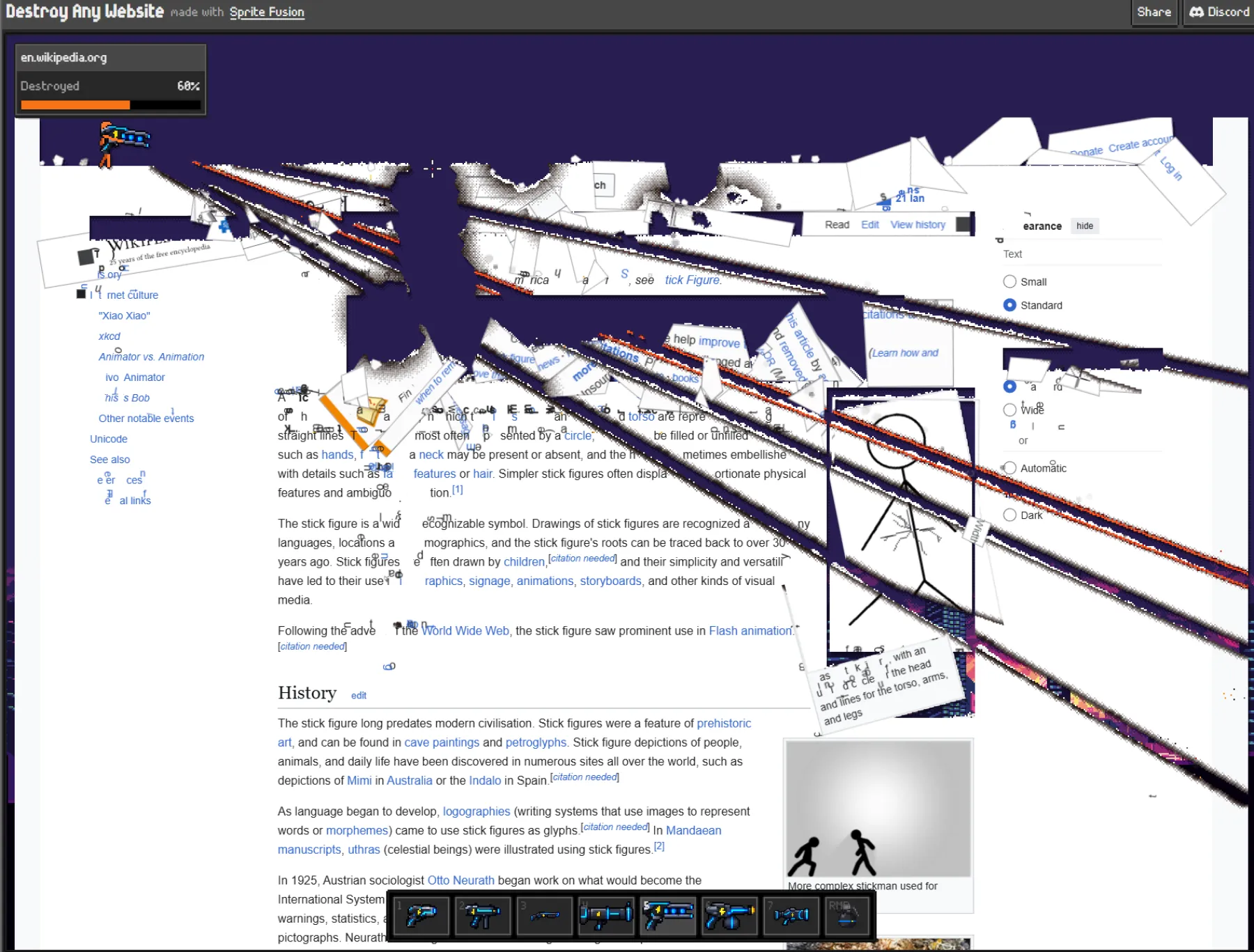Select the Standard text size radio
This screenshot has width=1254, height=952.
1009,305
